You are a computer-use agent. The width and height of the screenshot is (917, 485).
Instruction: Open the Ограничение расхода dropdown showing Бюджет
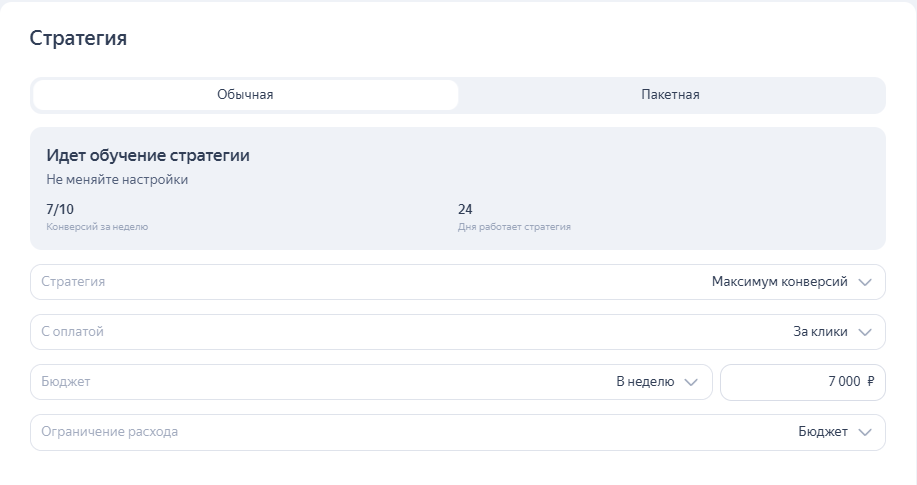click(458, 432)
